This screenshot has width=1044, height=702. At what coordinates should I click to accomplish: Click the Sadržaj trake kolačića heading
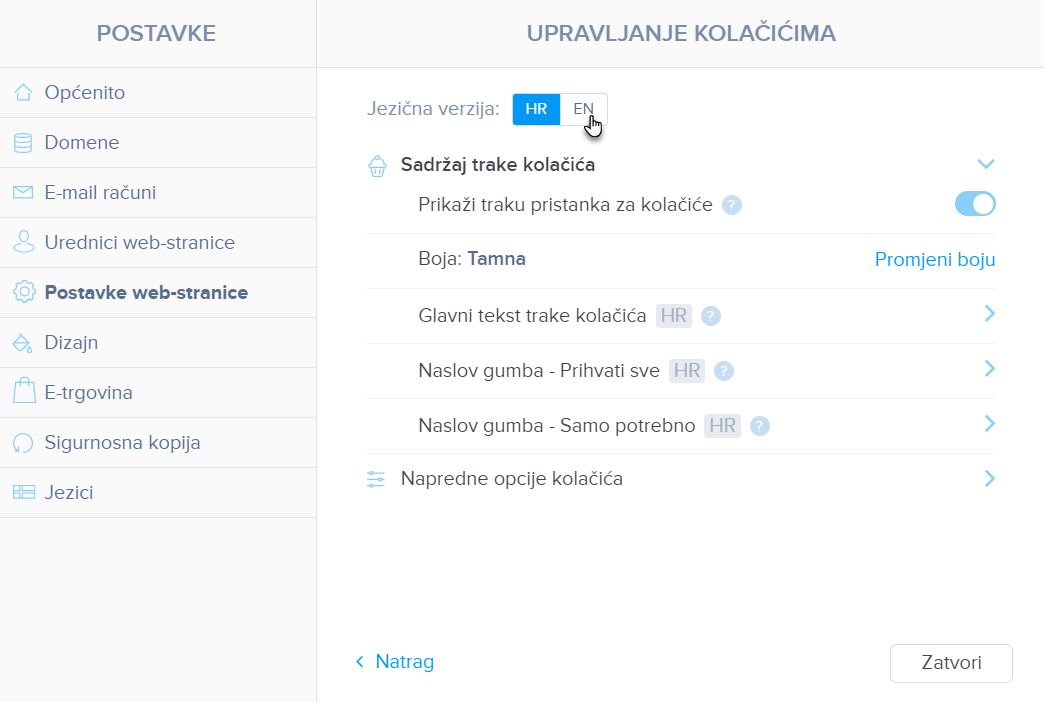point(498,165)
